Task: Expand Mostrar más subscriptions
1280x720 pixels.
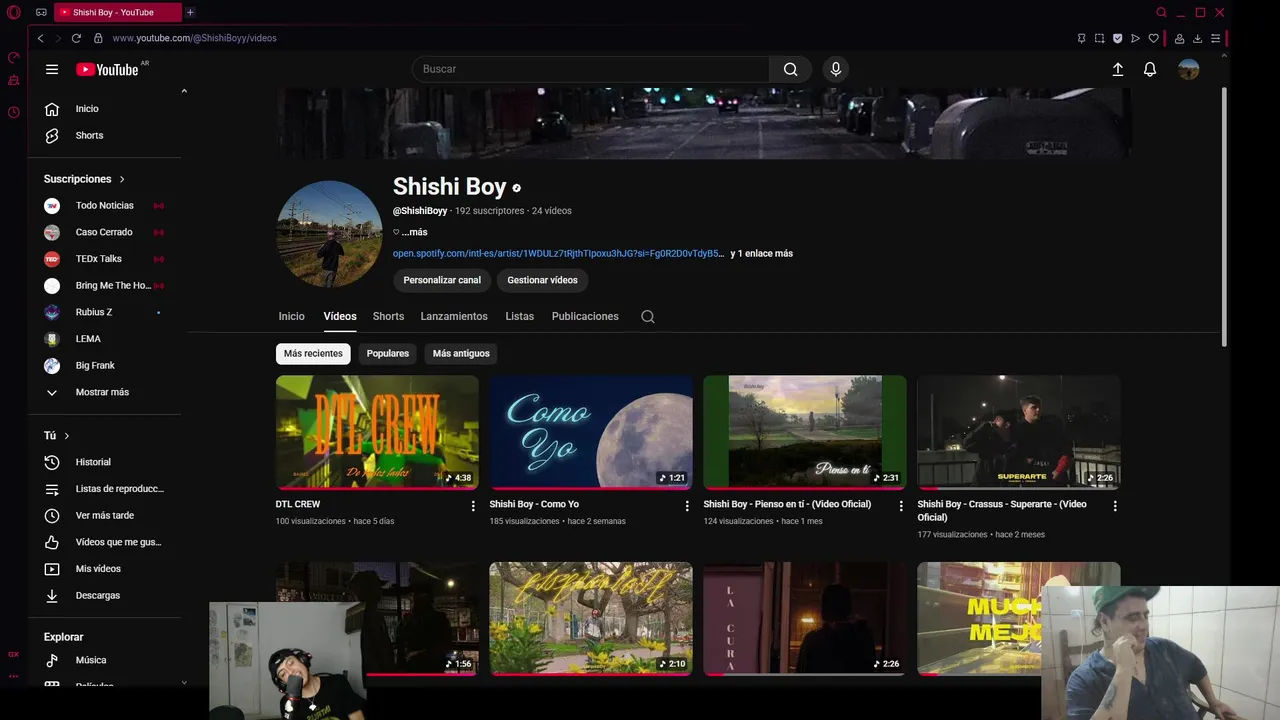Action: 104,392
